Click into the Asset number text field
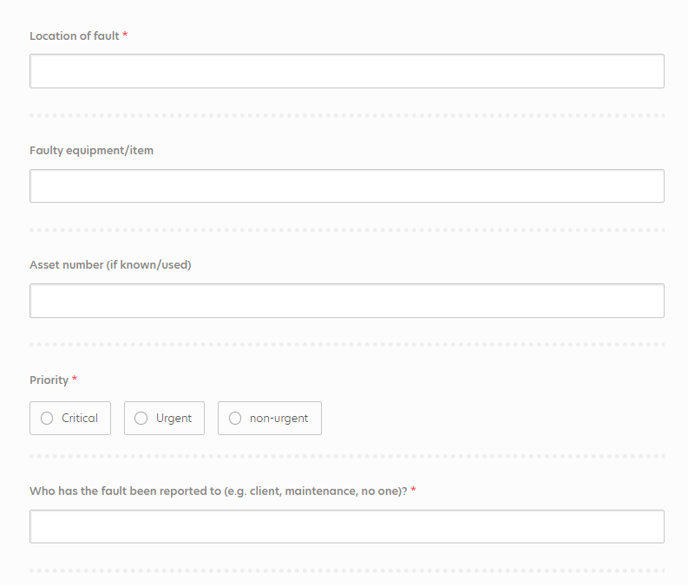 [x=347, y=301]
